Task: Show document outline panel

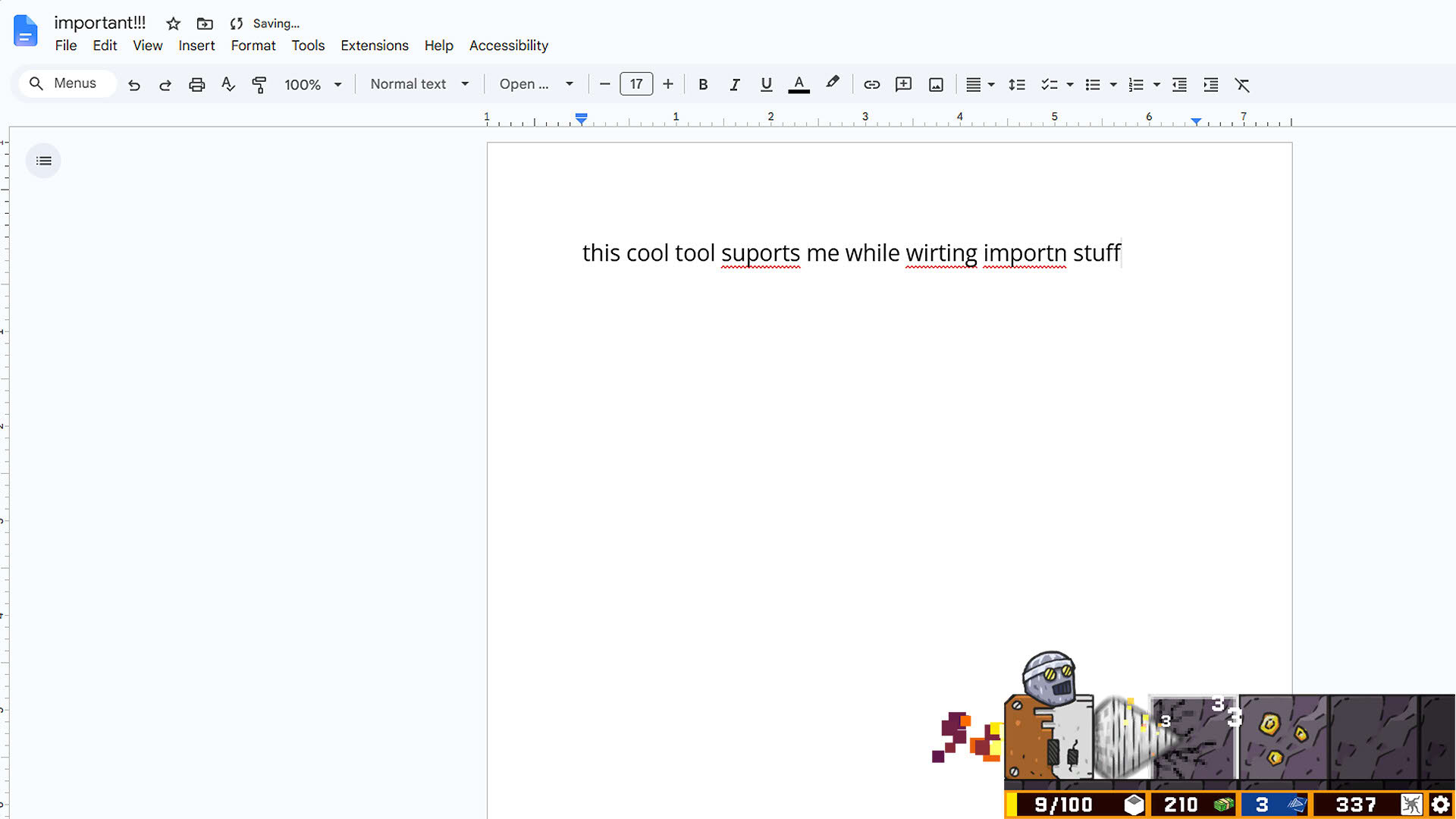Action: tap(43, 161)
